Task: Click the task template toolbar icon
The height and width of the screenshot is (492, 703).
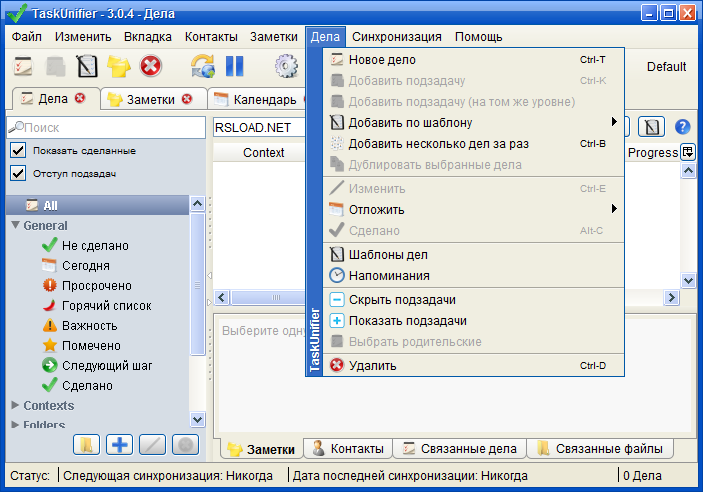Action: pos(87,66)
